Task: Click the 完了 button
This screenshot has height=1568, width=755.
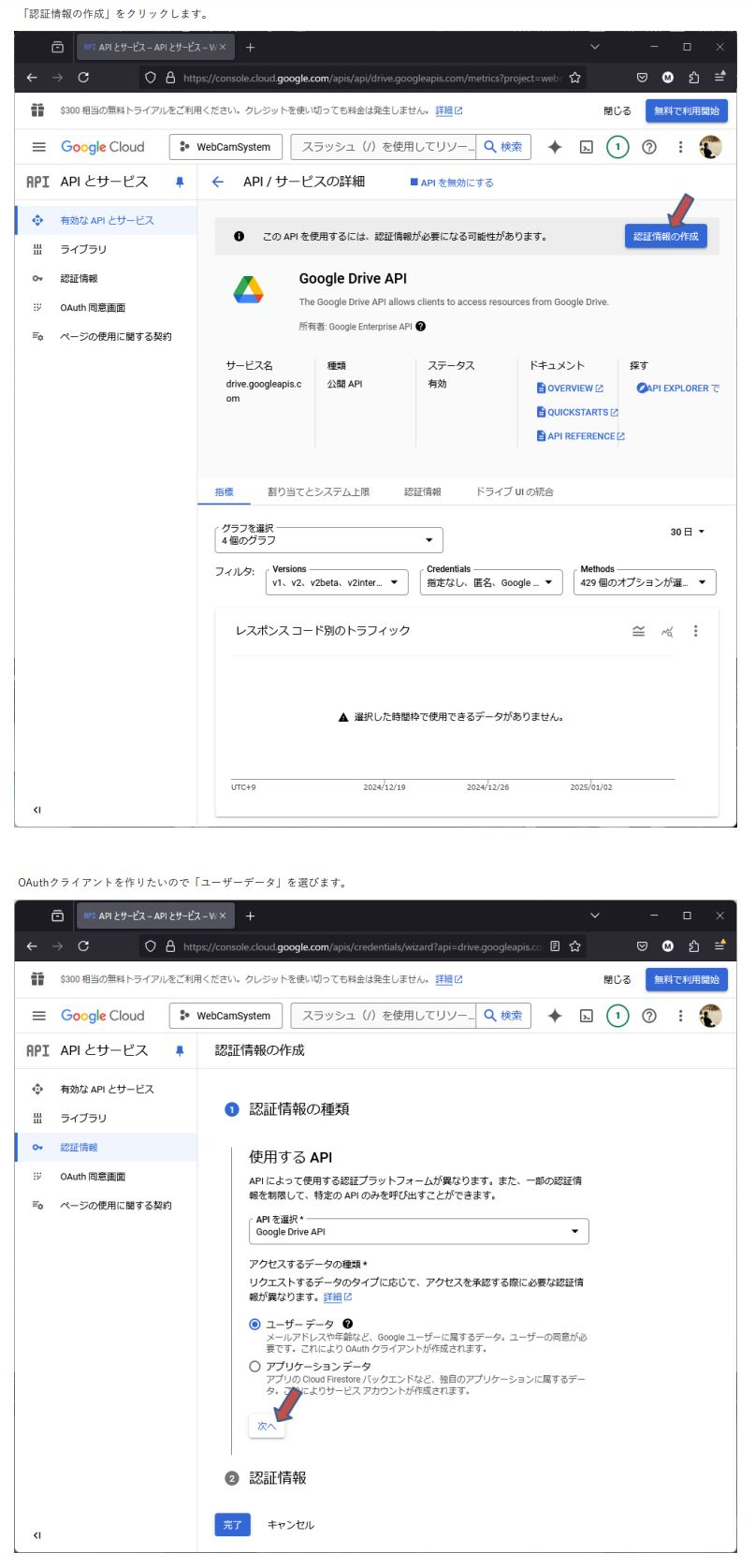Action: pyautogui.click(x=232, y=1525)
